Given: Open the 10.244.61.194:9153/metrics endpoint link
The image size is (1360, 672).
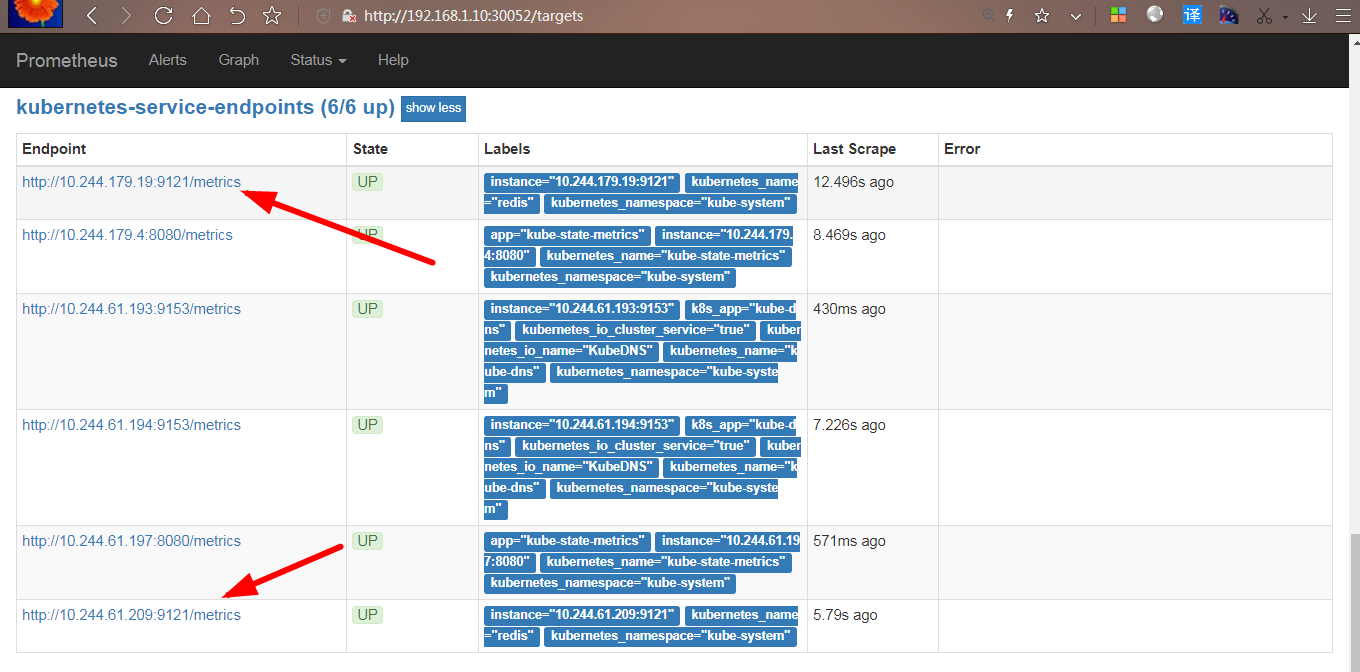Looking at the screenshot, I should [132, 425].
